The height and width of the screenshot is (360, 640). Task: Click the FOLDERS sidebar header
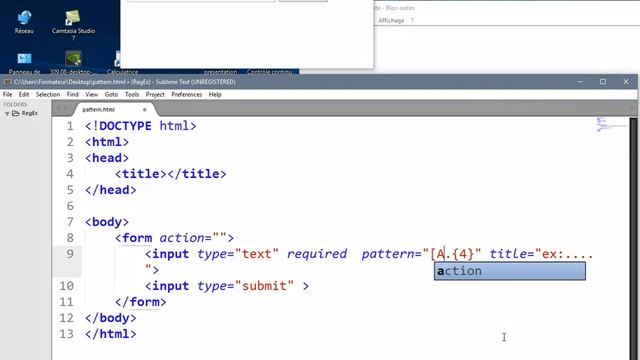pyautogui.click(x=15, y=104)
